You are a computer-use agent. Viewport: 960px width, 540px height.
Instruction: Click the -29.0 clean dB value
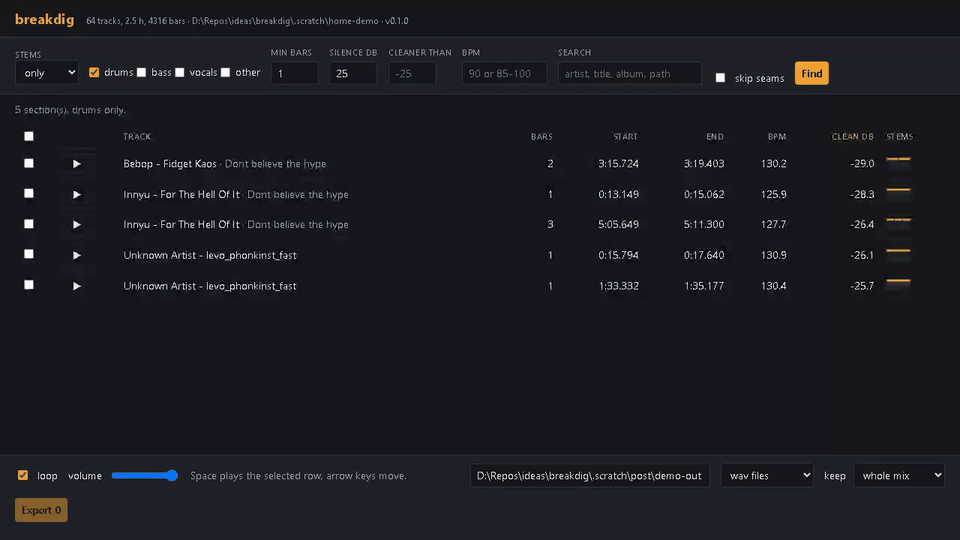862,163
